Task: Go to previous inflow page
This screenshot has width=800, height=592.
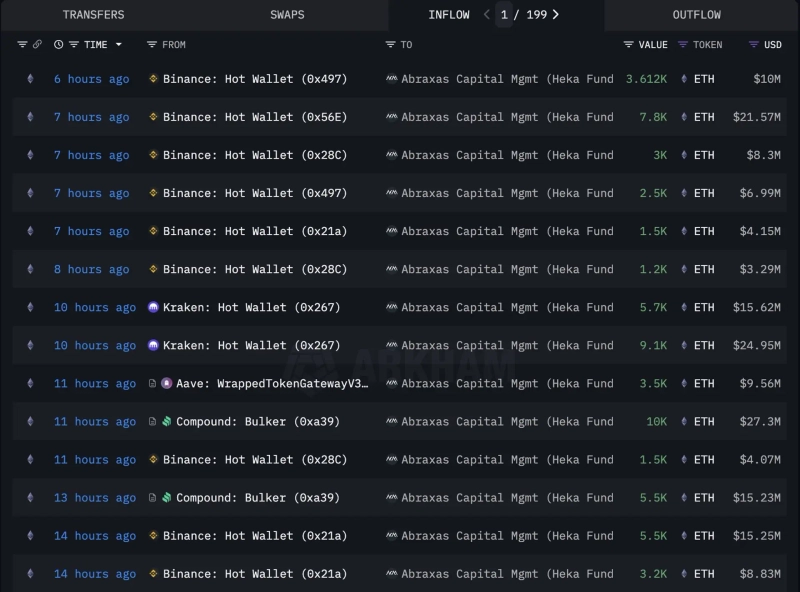Action: tap(487, 15)
